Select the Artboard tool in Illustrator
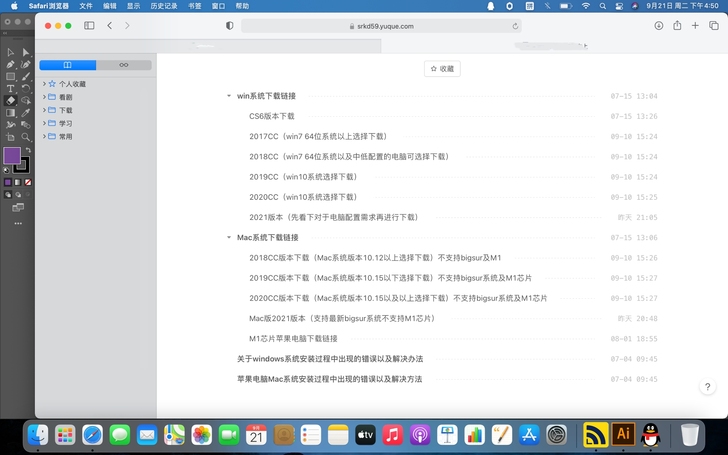The height and width of the screenshot is (455, 728). tap(10, 137)
